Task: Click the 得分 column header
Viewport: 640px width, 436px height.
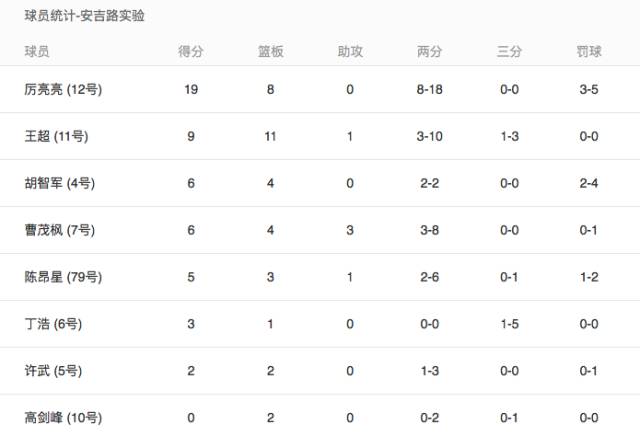Action: (x=190, y=50)
